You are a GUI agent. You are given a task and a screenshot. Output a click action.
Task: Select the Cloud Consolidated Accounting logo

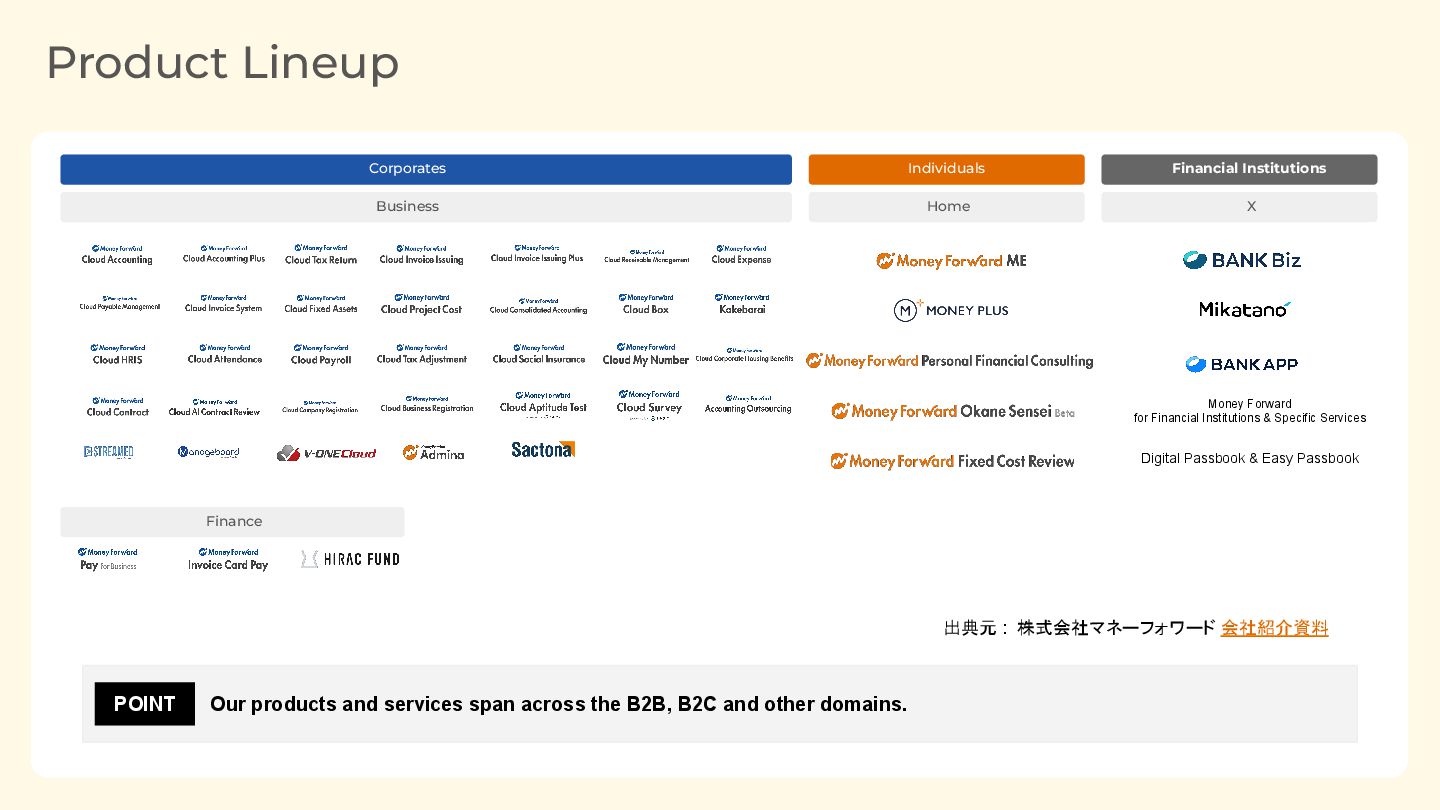point(538,306)
